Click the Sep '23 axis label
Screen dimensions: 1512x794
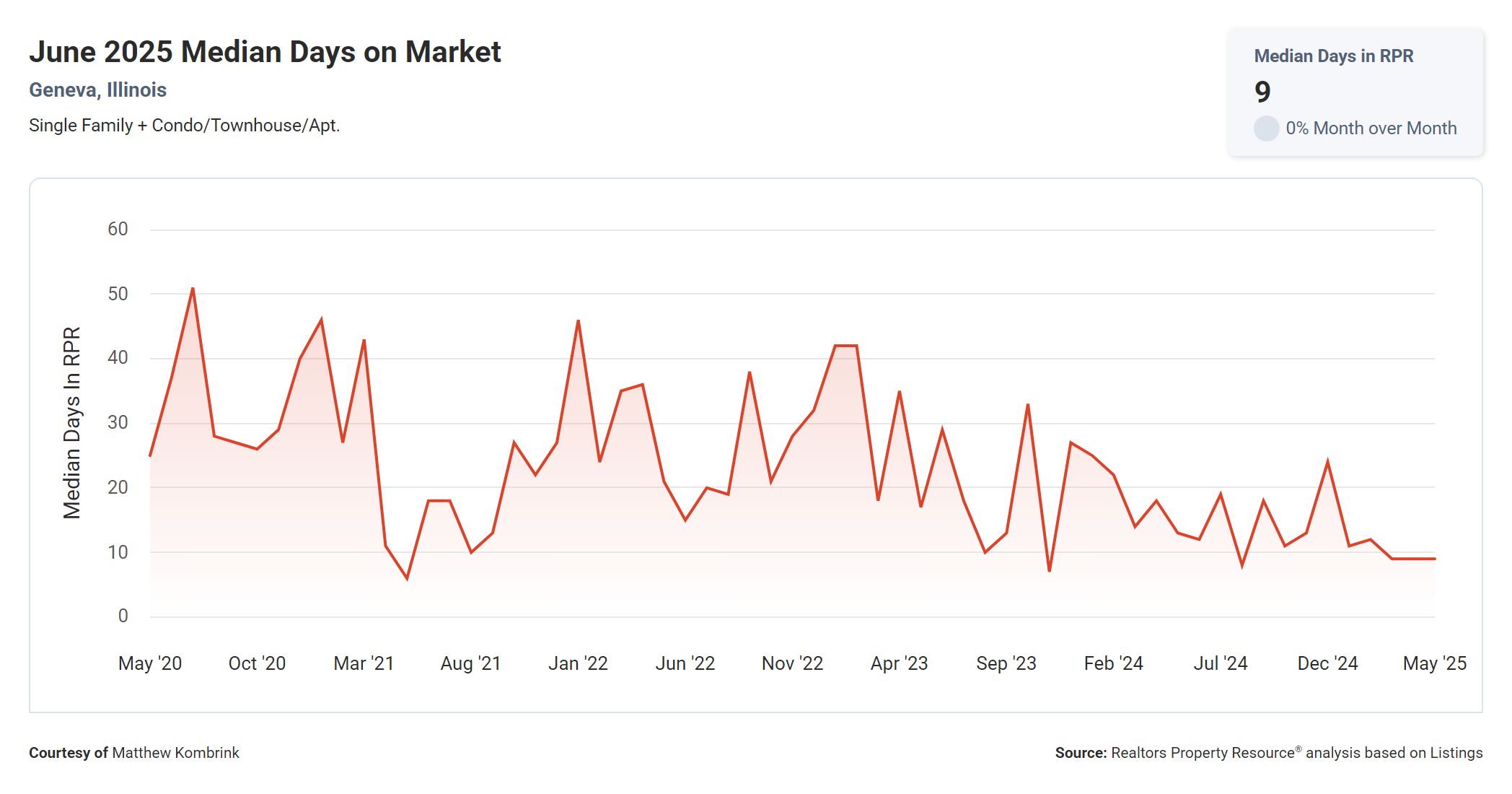[1006, 663]
